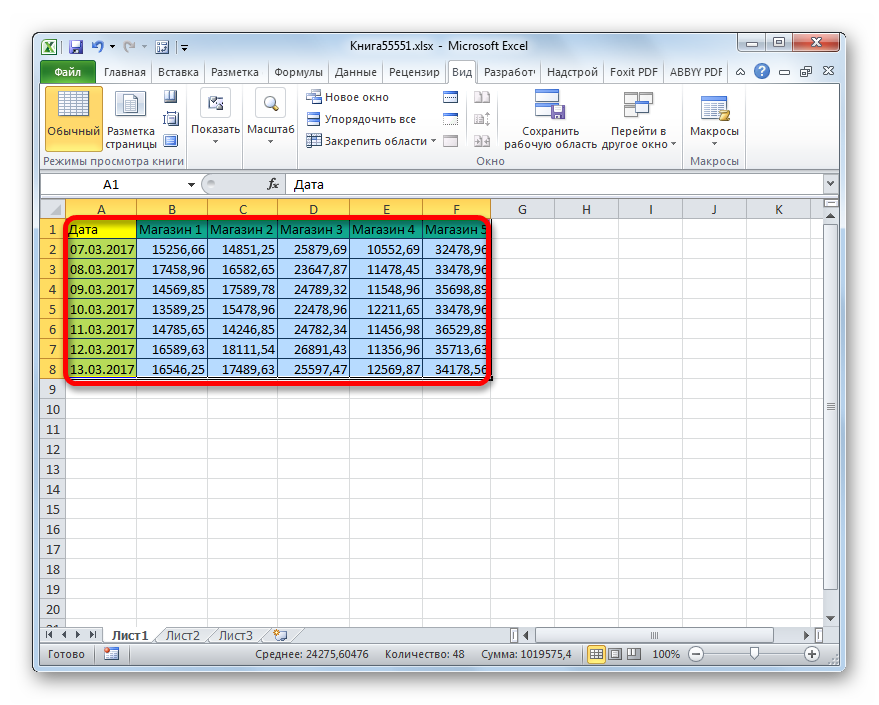Open the Name Box dropdown arrow

[191, 184]
